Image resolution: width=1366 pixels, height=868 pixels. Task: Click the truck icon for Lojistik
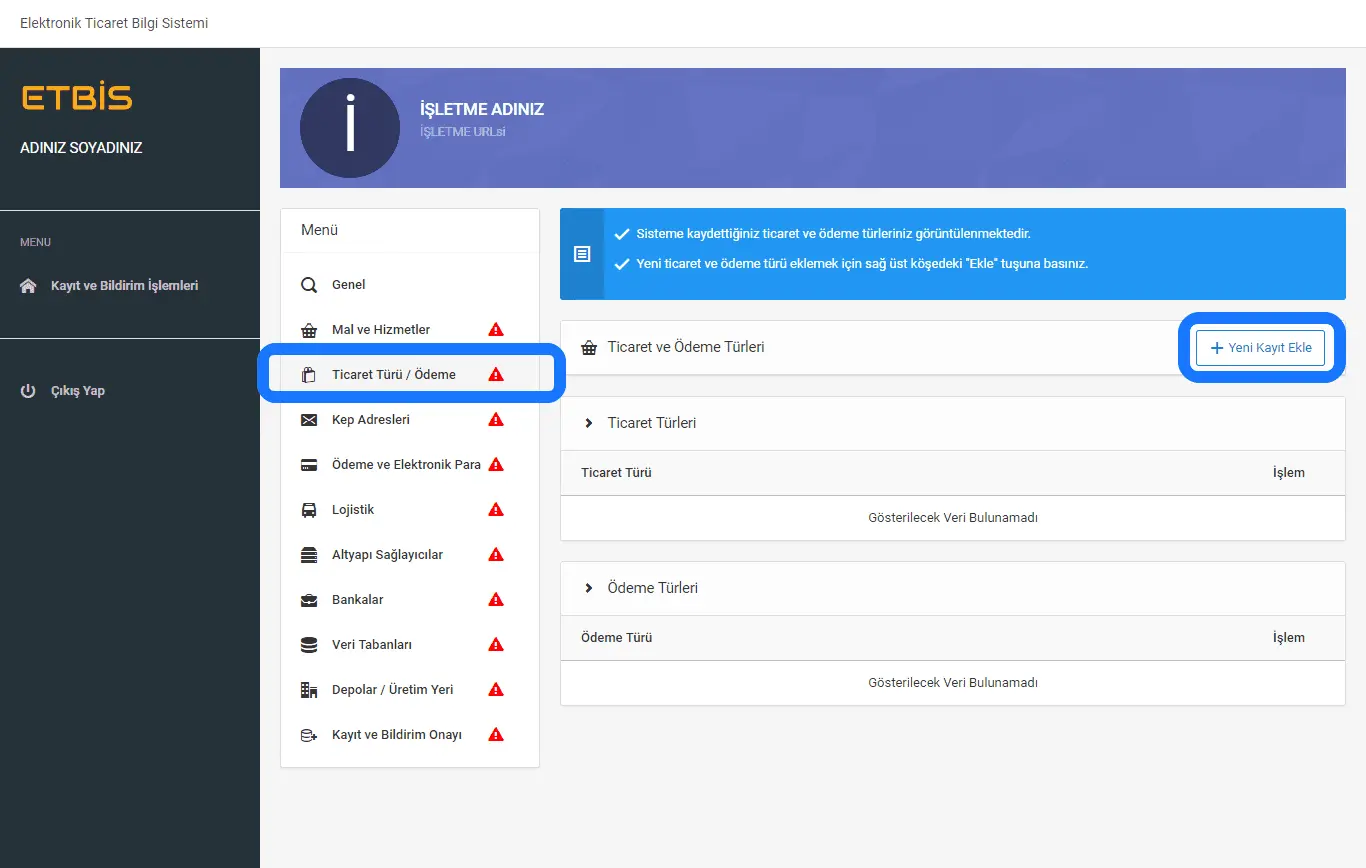pyautogui.click(x=309, y=510)
